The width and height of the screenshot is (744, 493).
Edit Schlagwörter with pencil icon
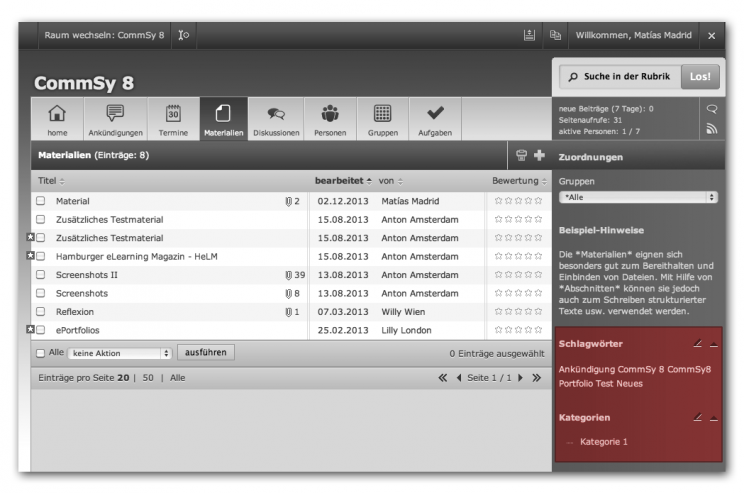pyautogui.click(x=698, y=344)
